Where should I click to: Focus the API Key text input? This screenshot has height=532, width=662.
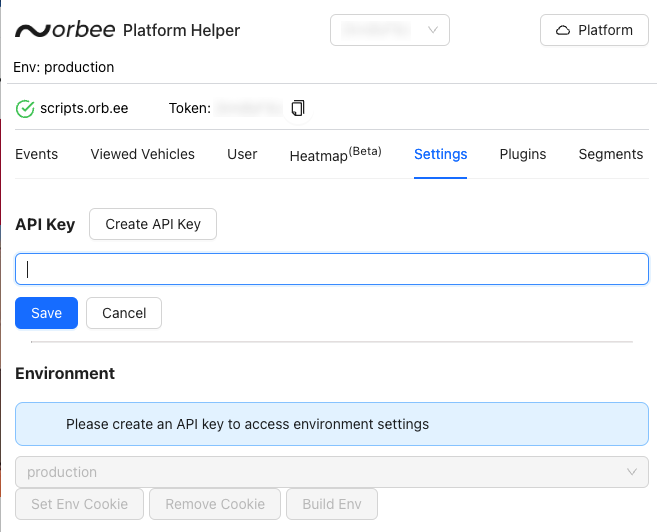pyautogui.click(x=331, y=269)
